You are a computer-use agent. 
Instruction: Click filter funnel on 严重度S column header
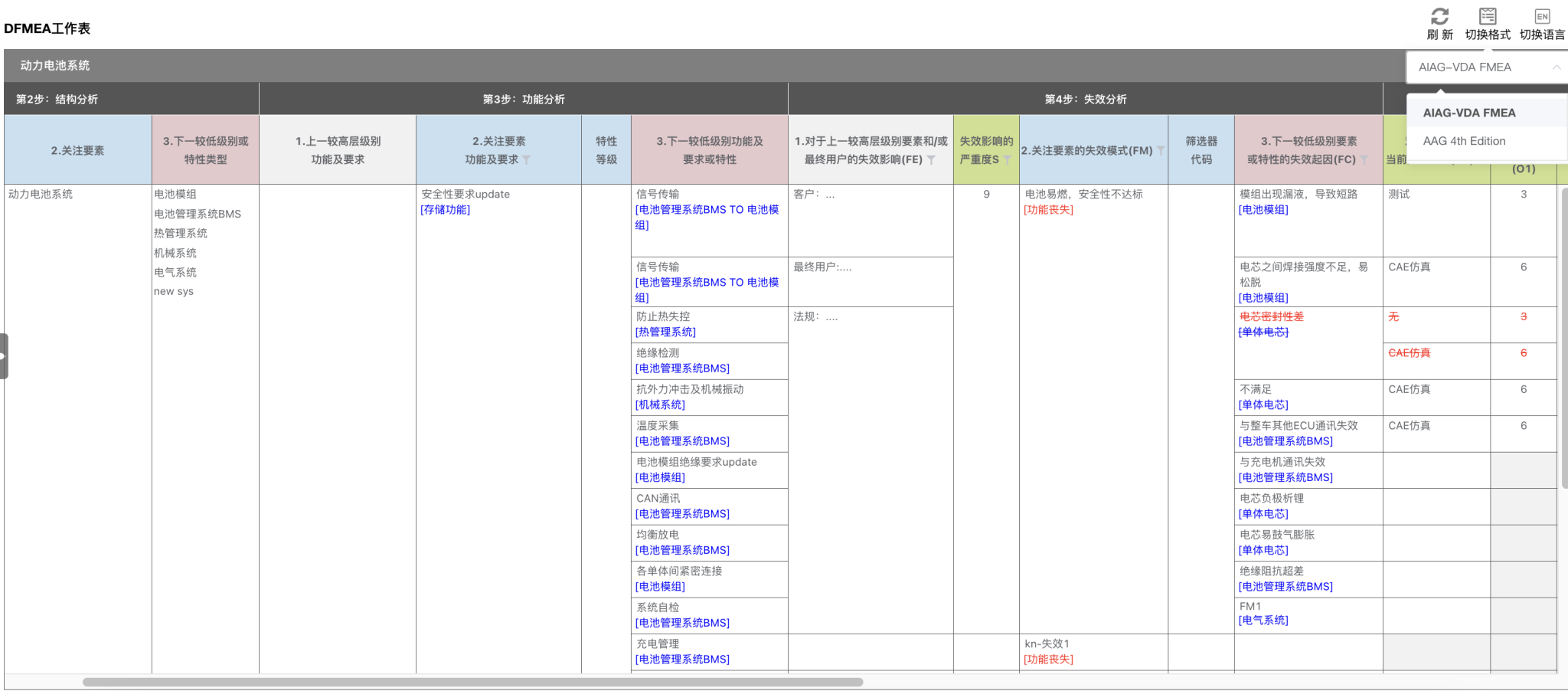(1009, 161)
